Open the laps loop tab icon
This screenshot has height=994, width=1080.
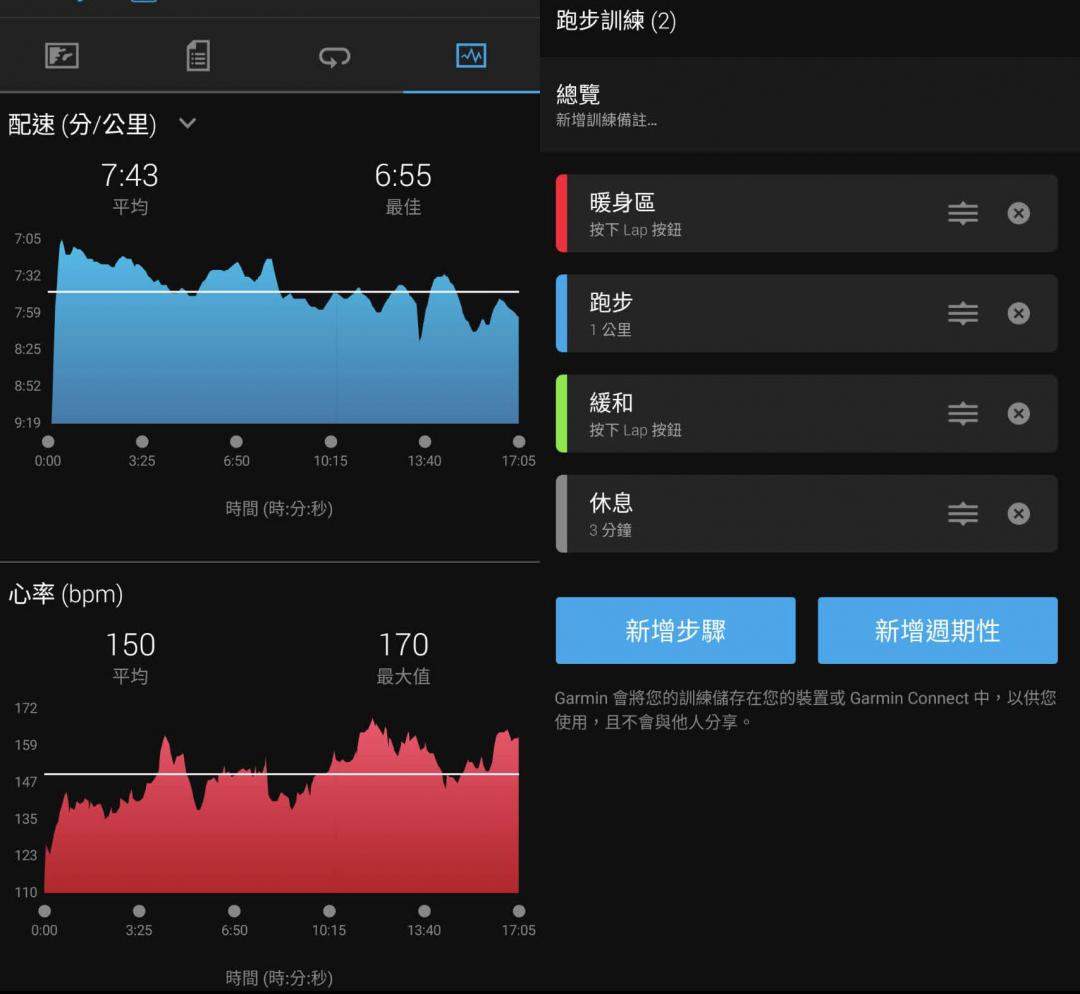click(334, 57)
